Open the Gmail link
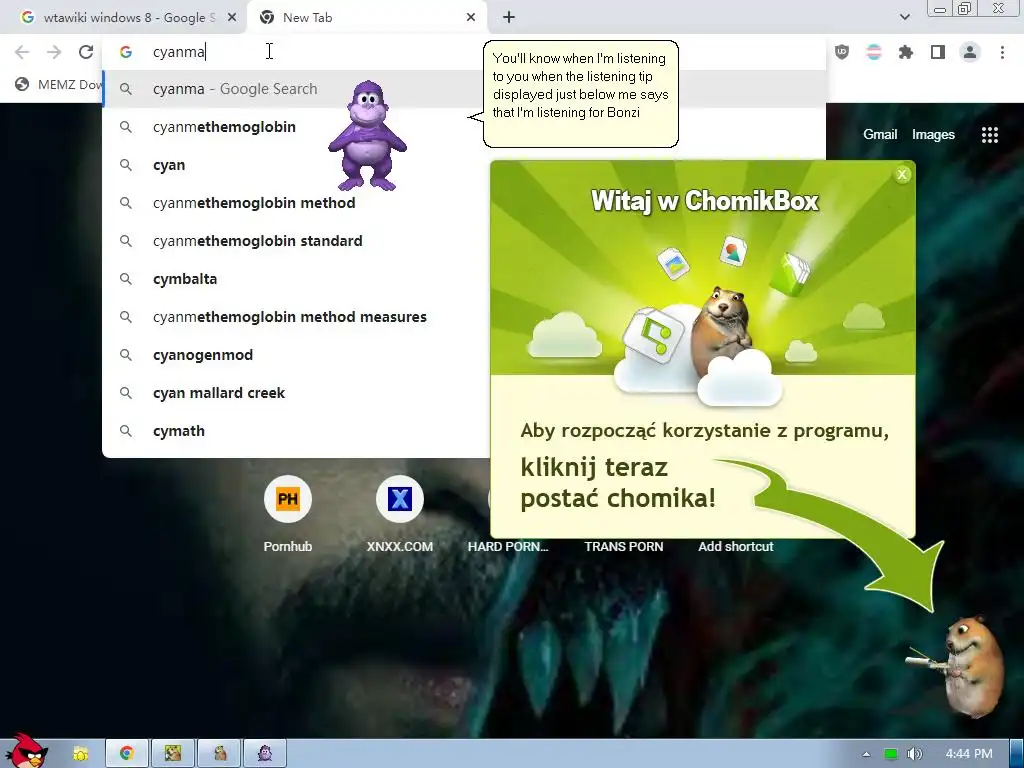The height and width of the screenshot is (768, 1024). click(880, 135)
